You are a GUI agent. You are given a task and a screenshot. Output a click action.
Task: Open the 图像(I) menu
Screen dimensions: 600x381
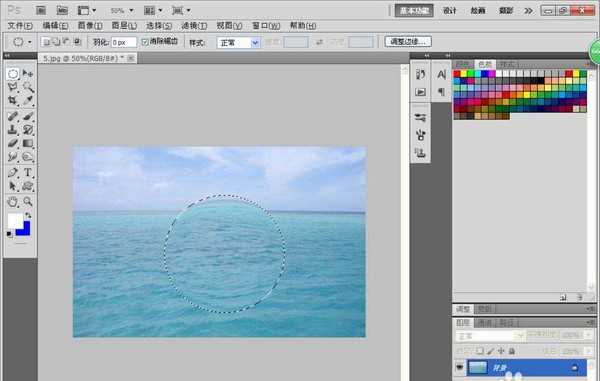point(90,26)
